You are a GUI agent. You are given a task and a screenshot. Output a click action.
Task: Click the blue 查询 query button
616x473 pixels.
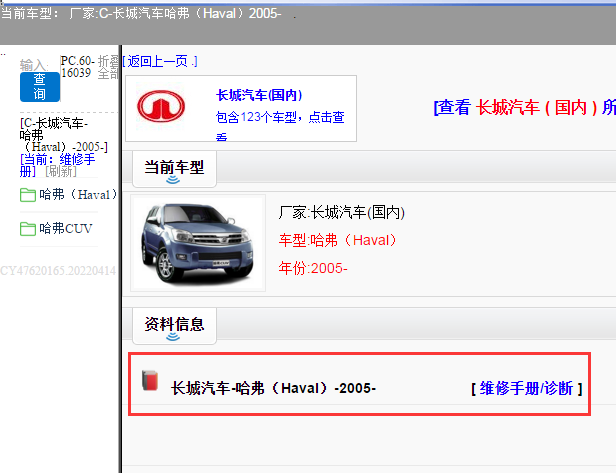40,87
